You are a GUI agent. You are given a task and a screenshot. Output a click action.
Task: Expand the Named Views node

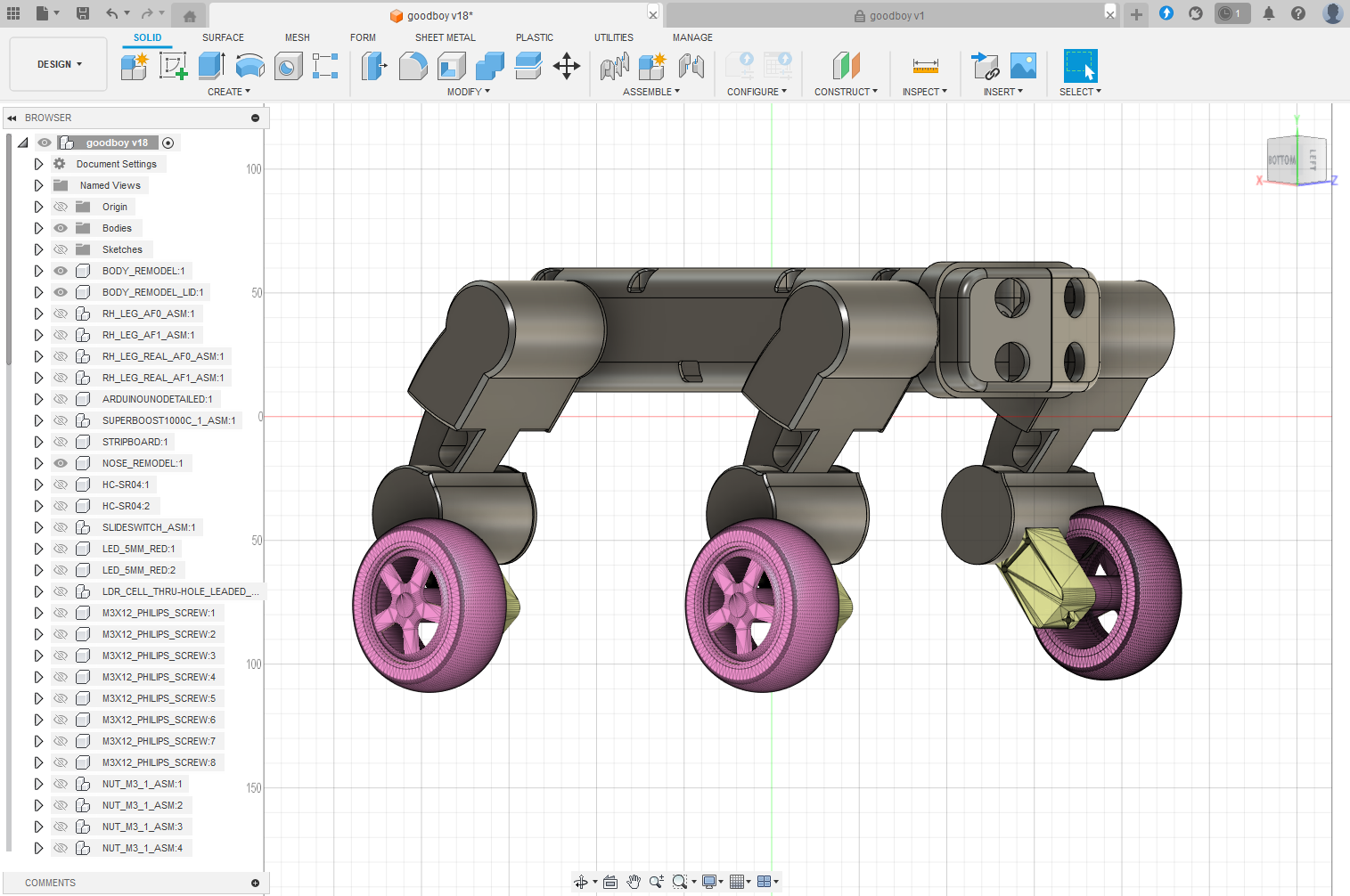point(38,185)
